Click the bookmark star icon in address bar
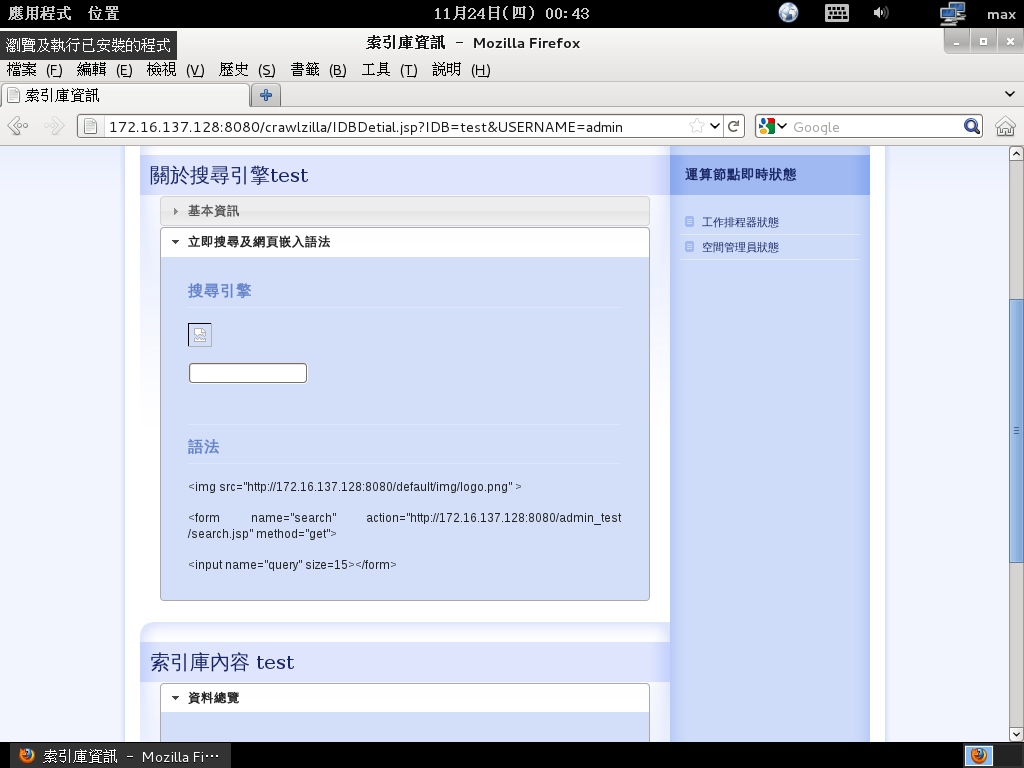Viewport: 1024px width, 768px height. (x=696, y=127)
